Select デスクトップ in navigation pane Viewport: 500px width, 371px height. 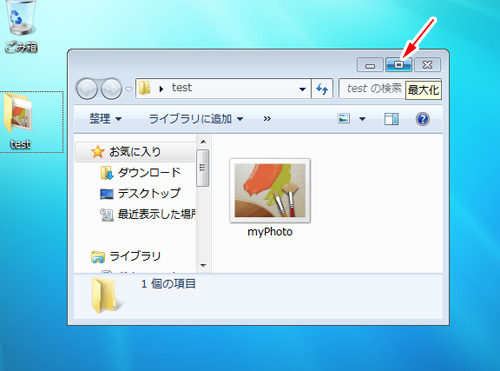tap(149, 193)
